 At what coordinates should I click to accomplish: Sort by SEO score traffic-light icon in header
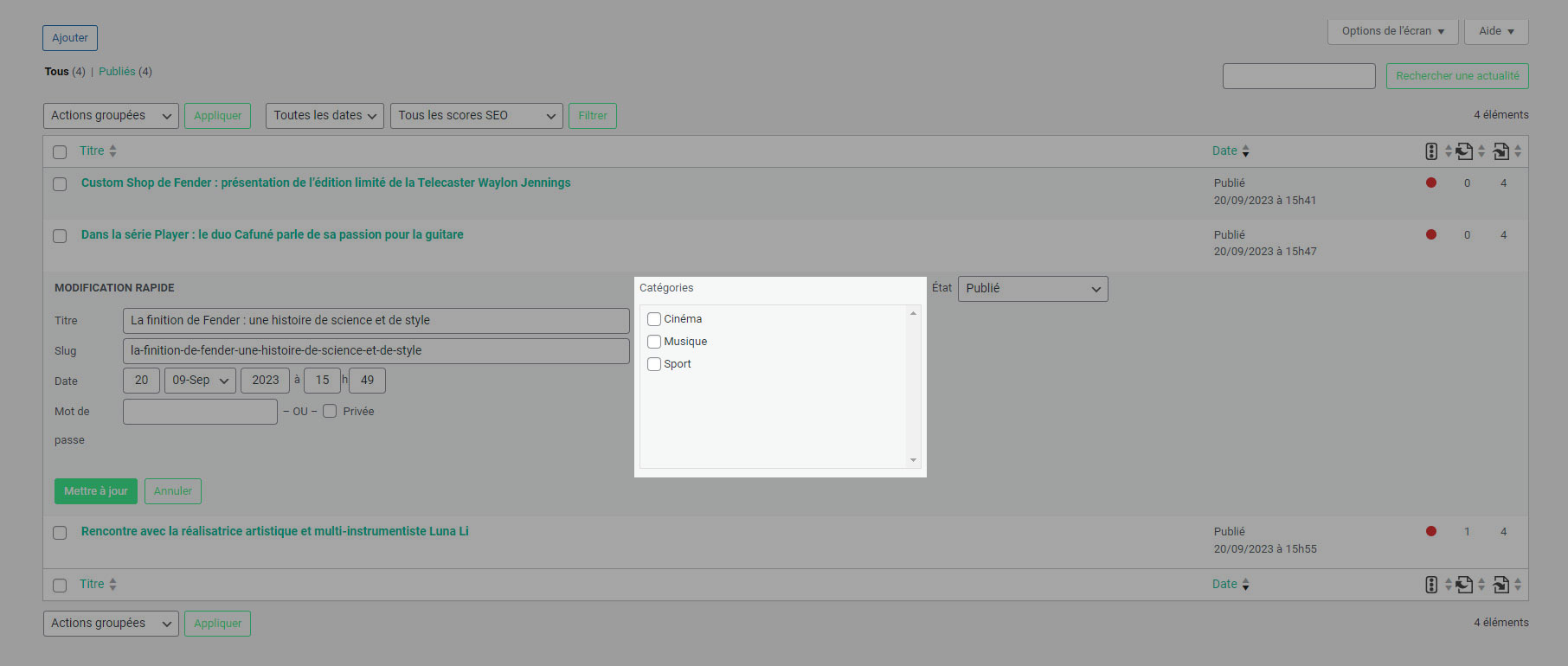tap(1431, 151)
